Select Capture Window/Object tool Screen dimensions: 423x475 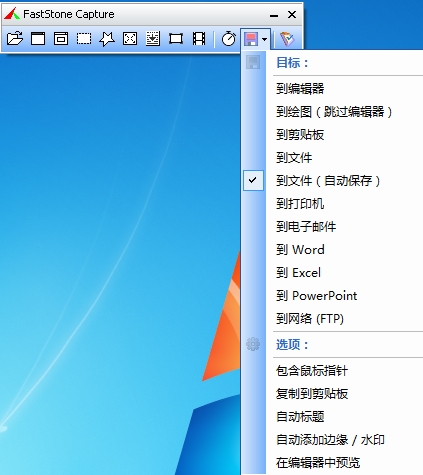[61, 39]
